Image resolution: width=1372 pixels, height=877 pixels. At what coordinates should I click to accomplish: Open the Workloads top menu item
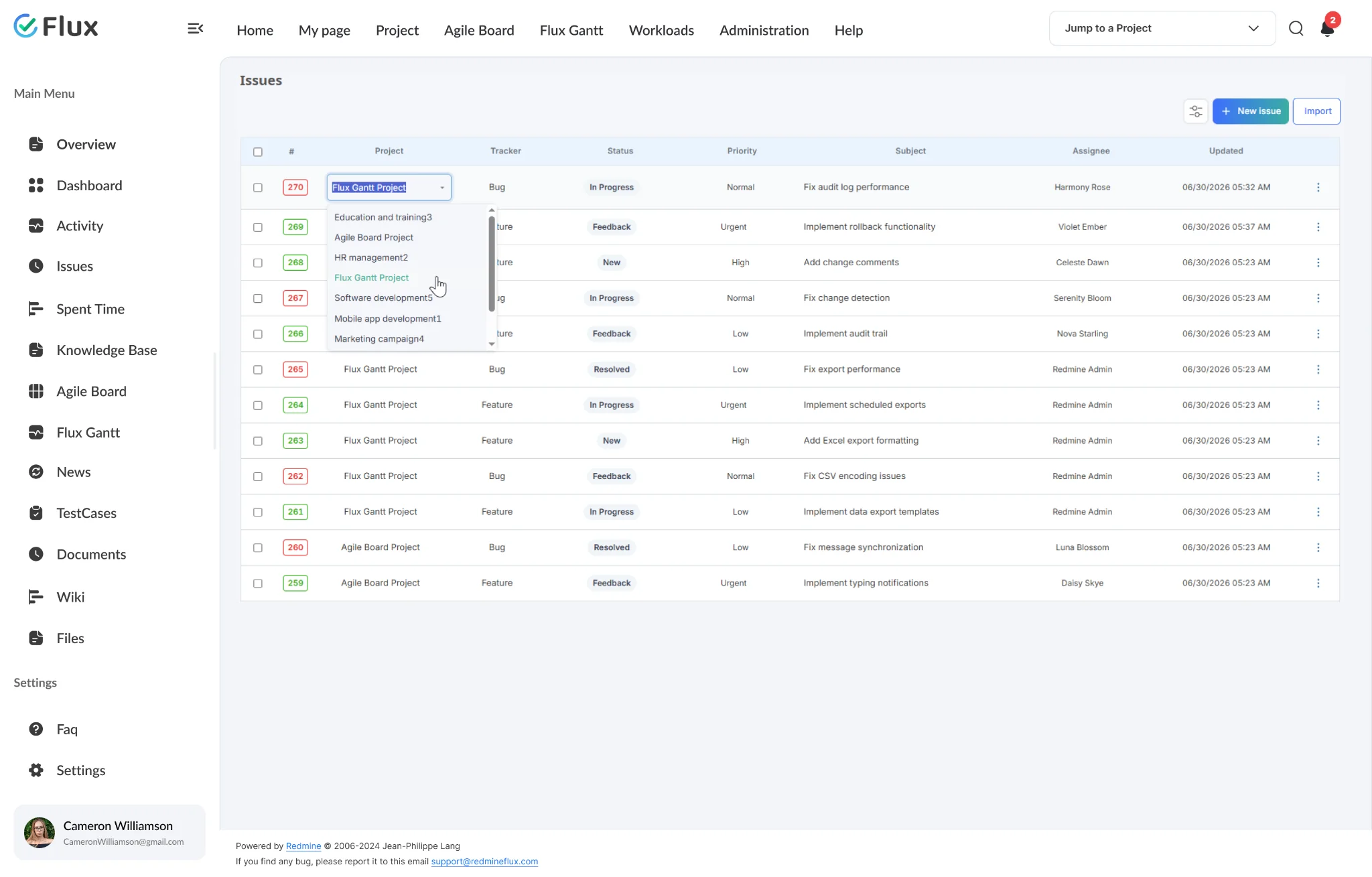click(x=661, y=30)
